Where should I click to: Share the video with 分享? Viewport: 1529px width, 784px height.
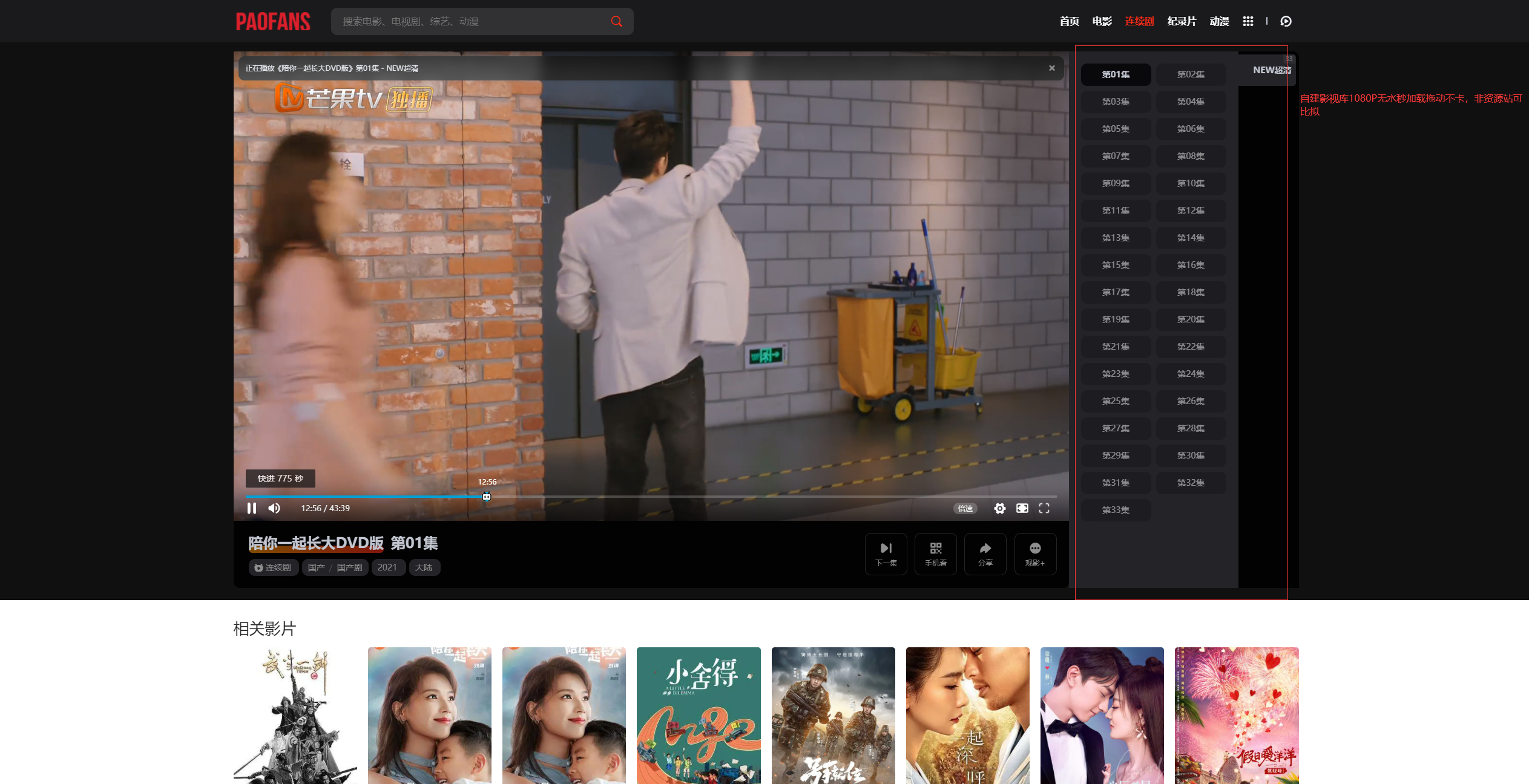pos(985,554)
